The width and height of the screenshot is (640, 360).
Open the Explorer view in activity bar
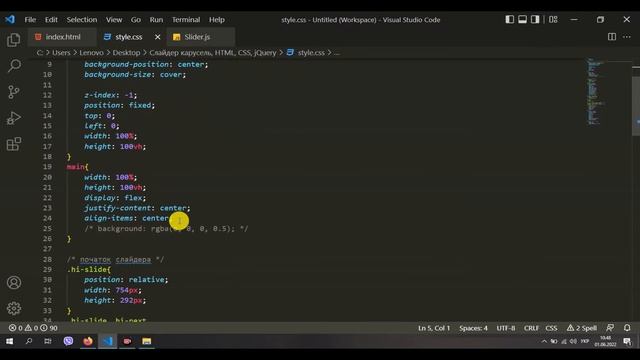tap(13, 40)
